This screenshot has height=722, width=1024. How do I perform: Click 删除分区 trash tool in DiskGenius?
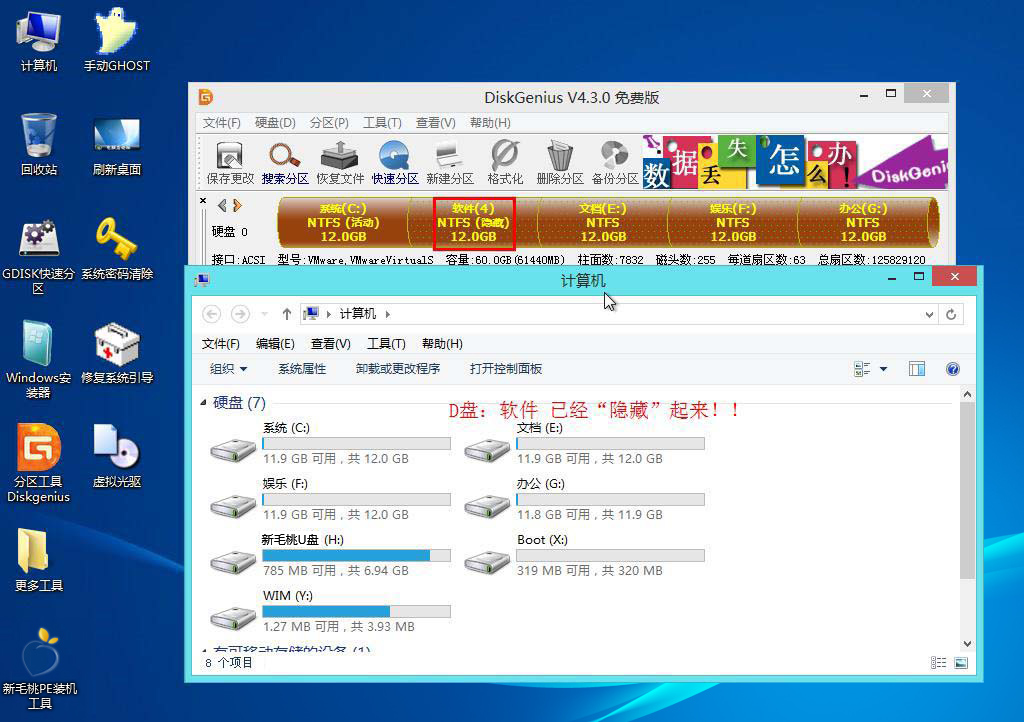[560, 163]
